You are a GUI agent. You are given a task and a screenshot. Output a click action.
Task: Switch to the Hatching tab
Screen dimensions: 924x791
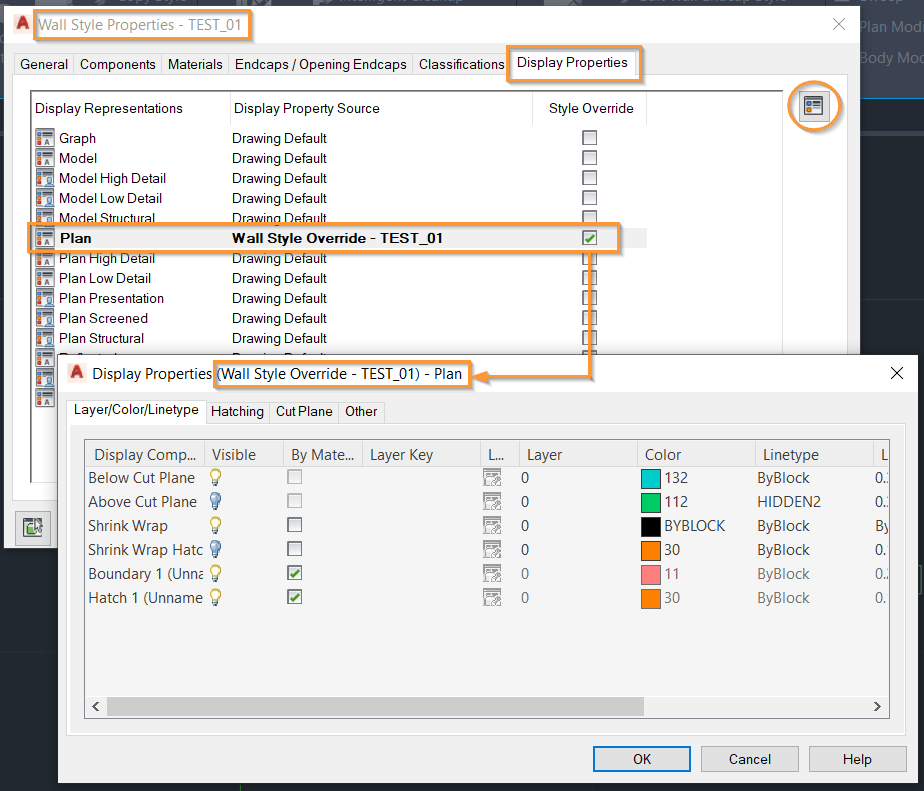237,411
